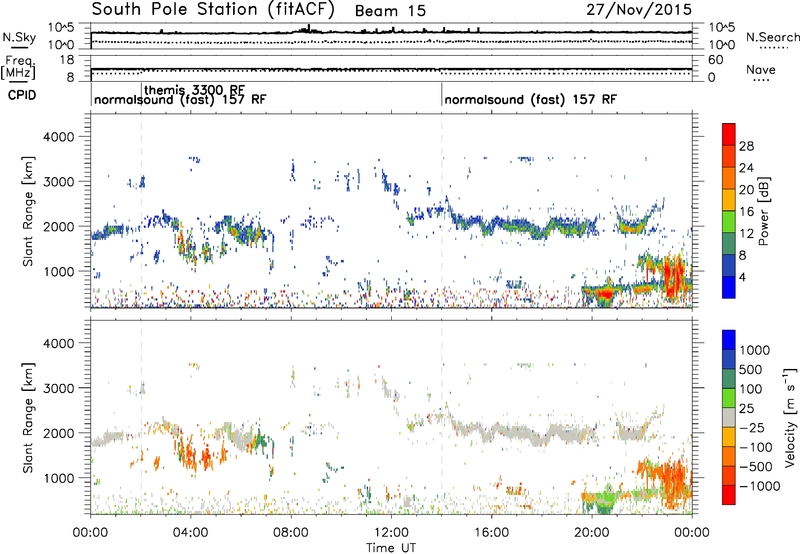The width and height of the screenshot is (800, 554).
Task: Click the '04:00' time axis tick
Action: click(x=190, y=533)
